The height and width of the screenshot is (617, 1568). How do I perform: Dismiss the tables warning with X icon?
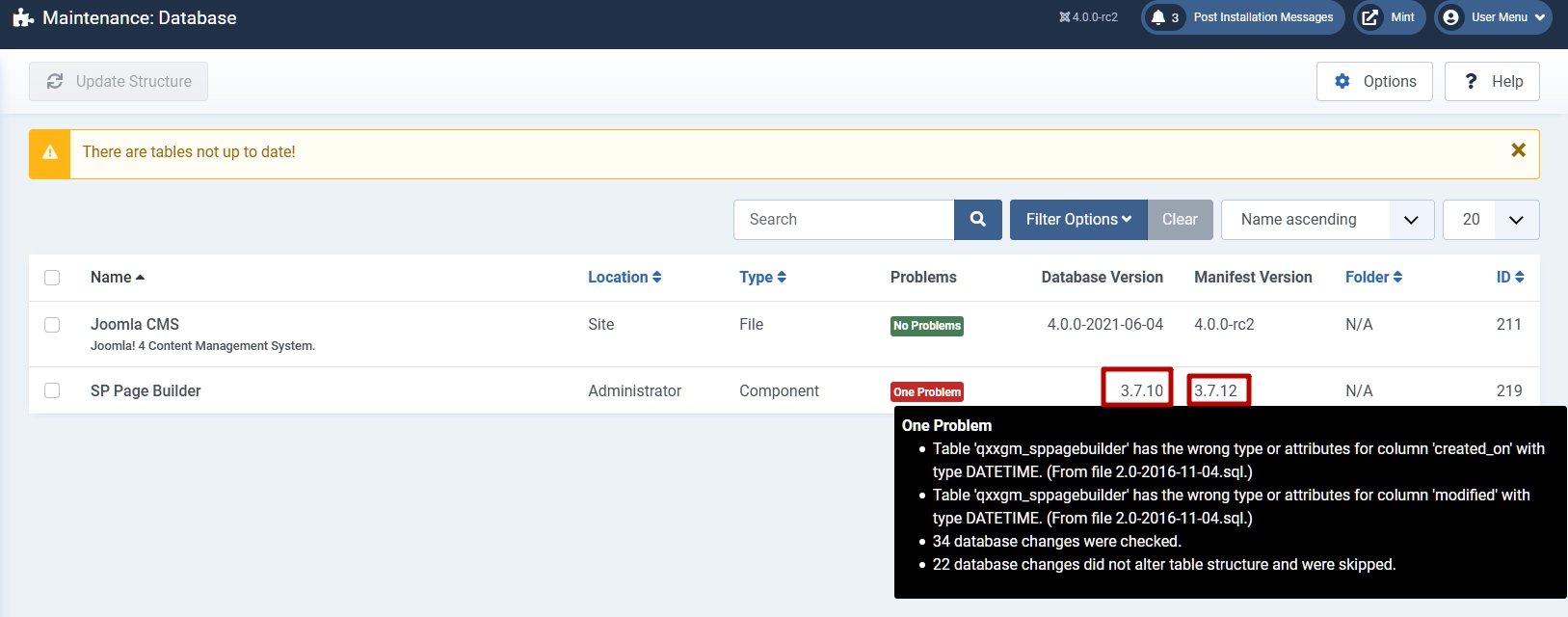pyautogui.click(x=1518, y=150)
